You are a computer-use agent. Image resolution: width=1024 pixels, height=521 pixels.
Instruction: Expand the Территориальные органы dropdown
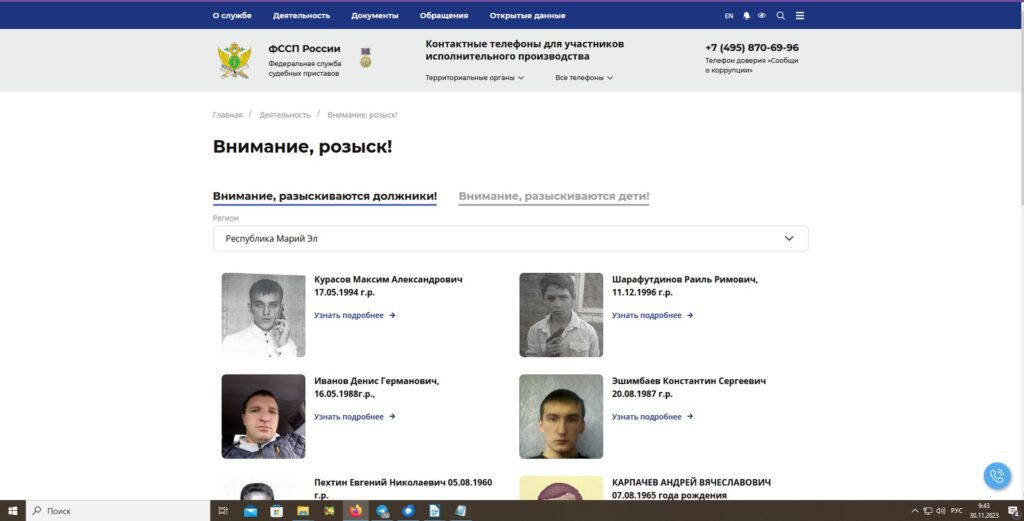pyautogui.click(x=475, y=78)
